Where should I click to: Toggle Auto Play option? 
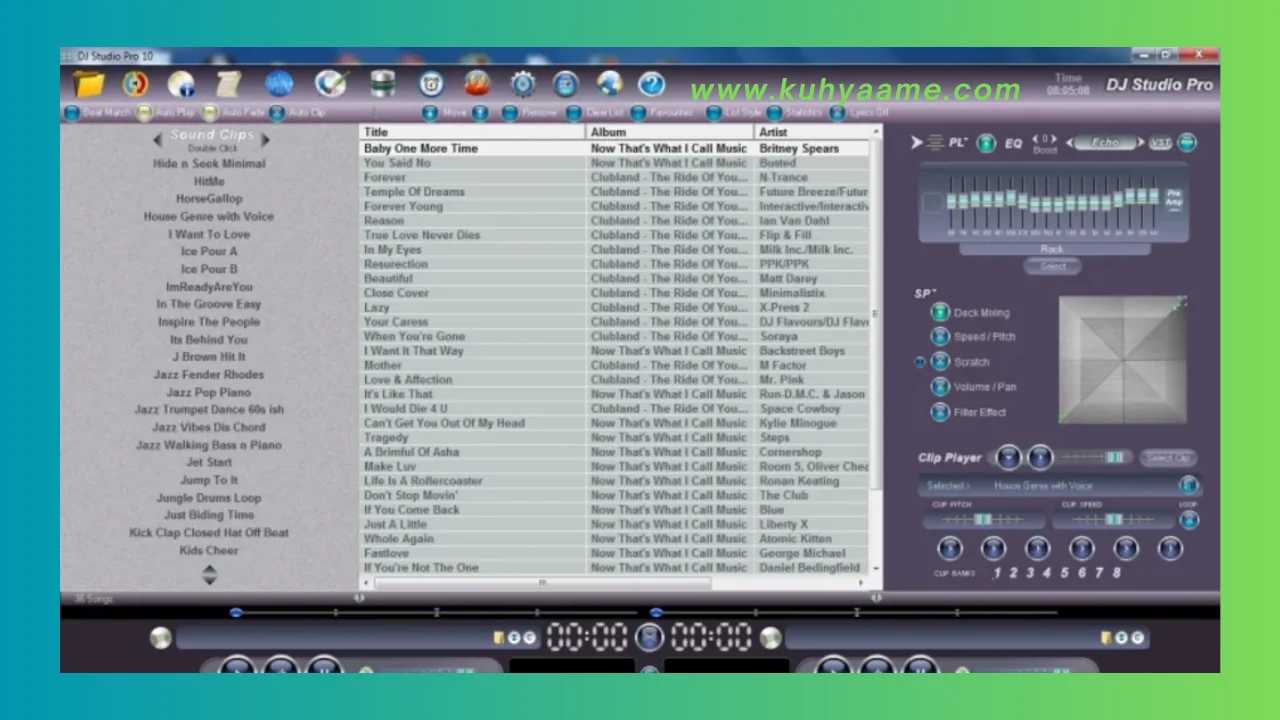[145, 113]
